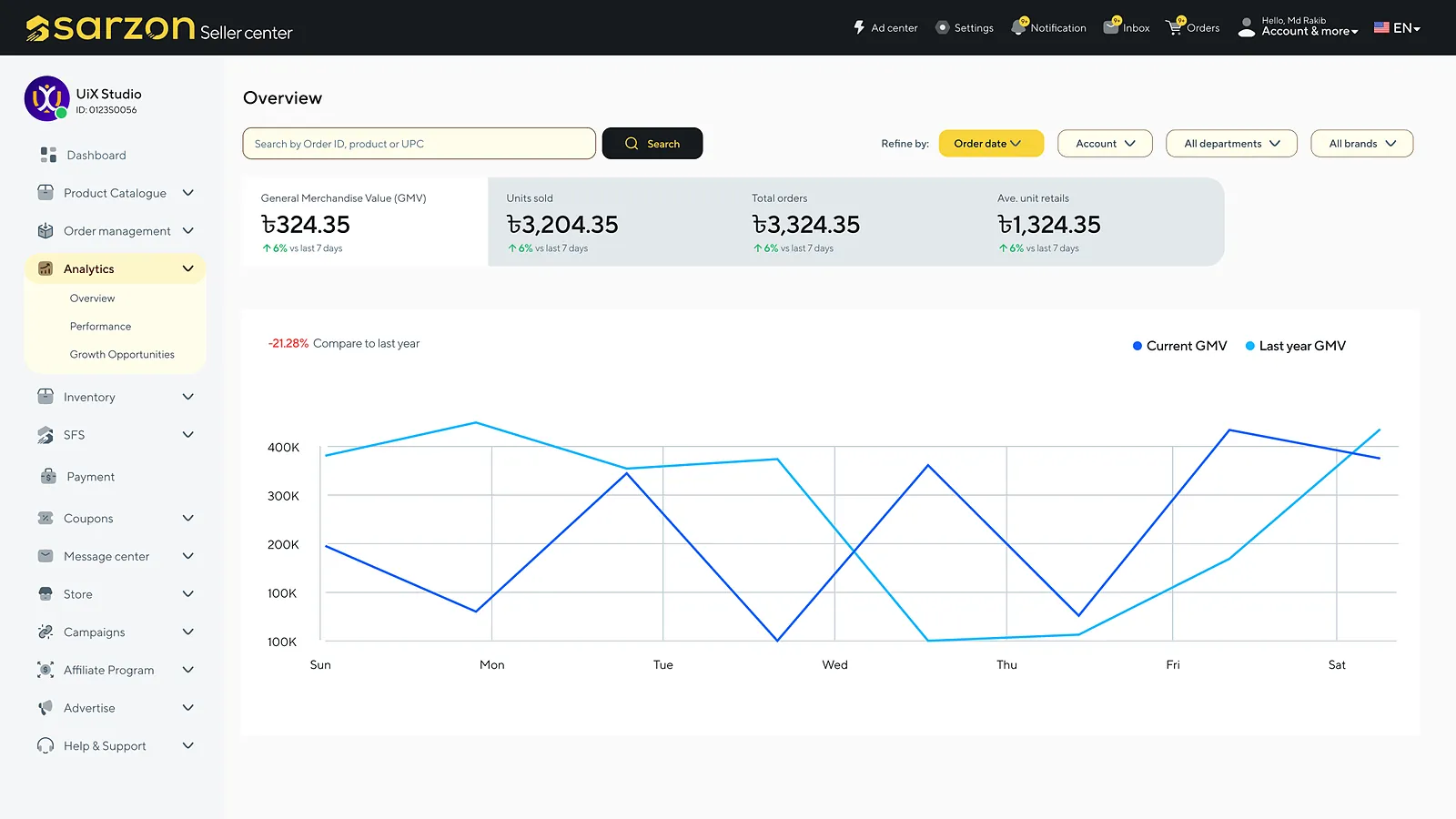The height and width of the screenshot is (819, 1456).
Task: Click the Dashboard grid icon
Action: tap(48, 155)
